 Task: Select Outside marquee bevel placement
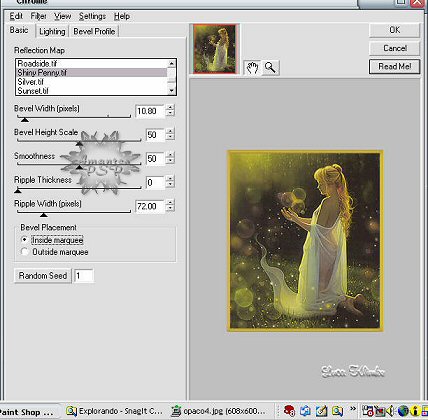55,252
